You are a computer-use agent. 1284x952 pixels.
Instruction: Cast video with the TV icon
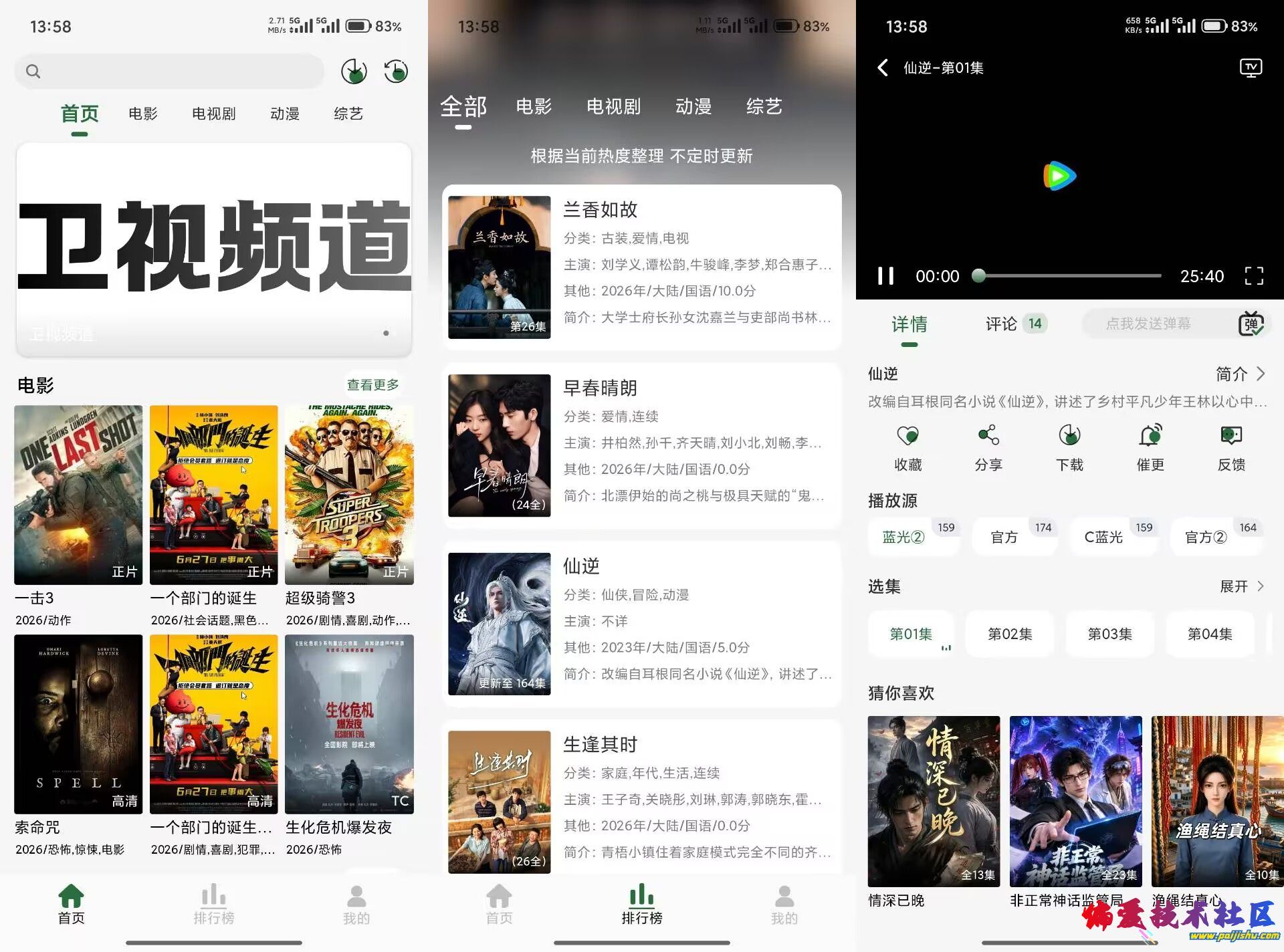(1251, 68)
